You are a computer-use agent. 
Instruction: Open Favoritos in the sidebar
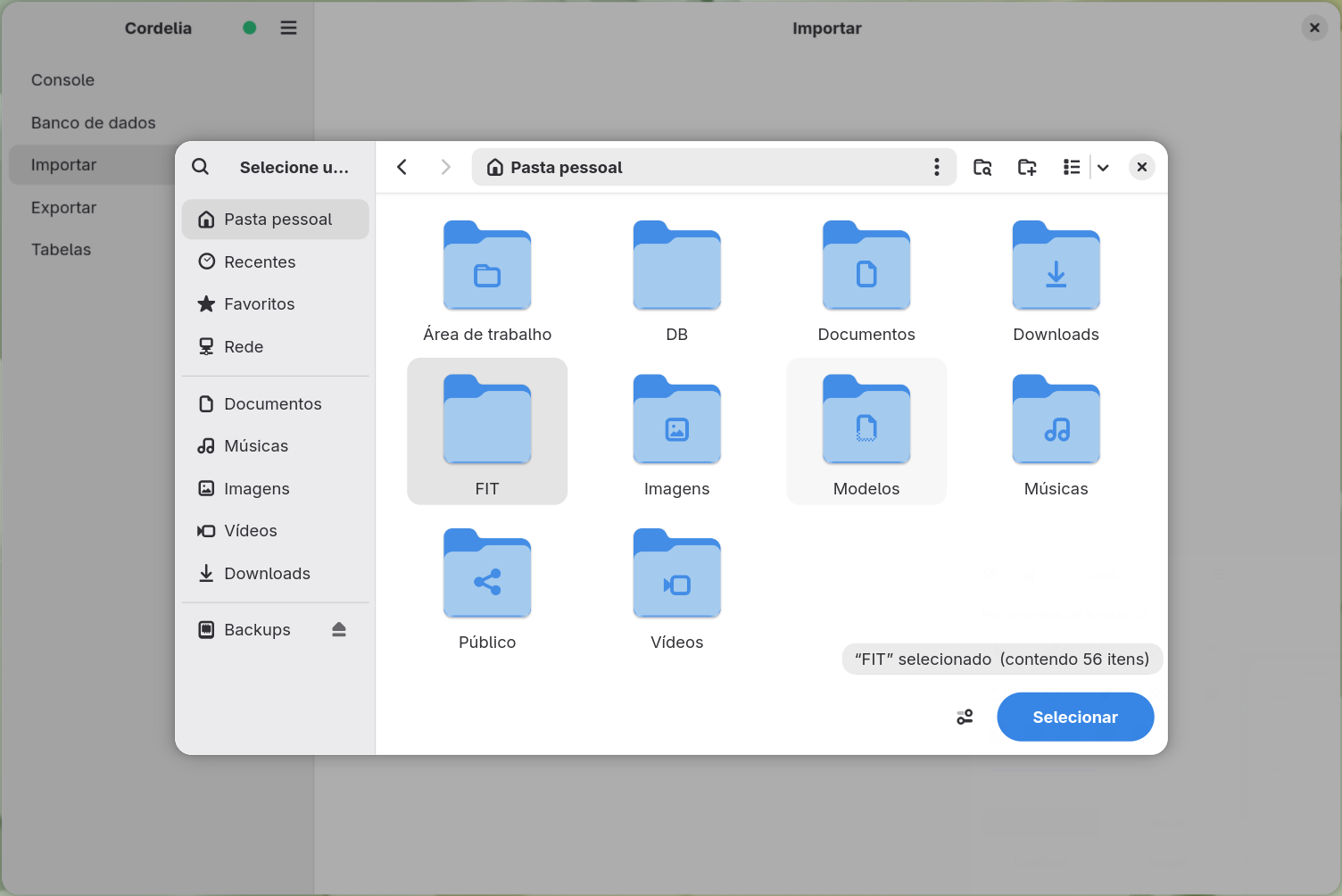pos(276,304)
